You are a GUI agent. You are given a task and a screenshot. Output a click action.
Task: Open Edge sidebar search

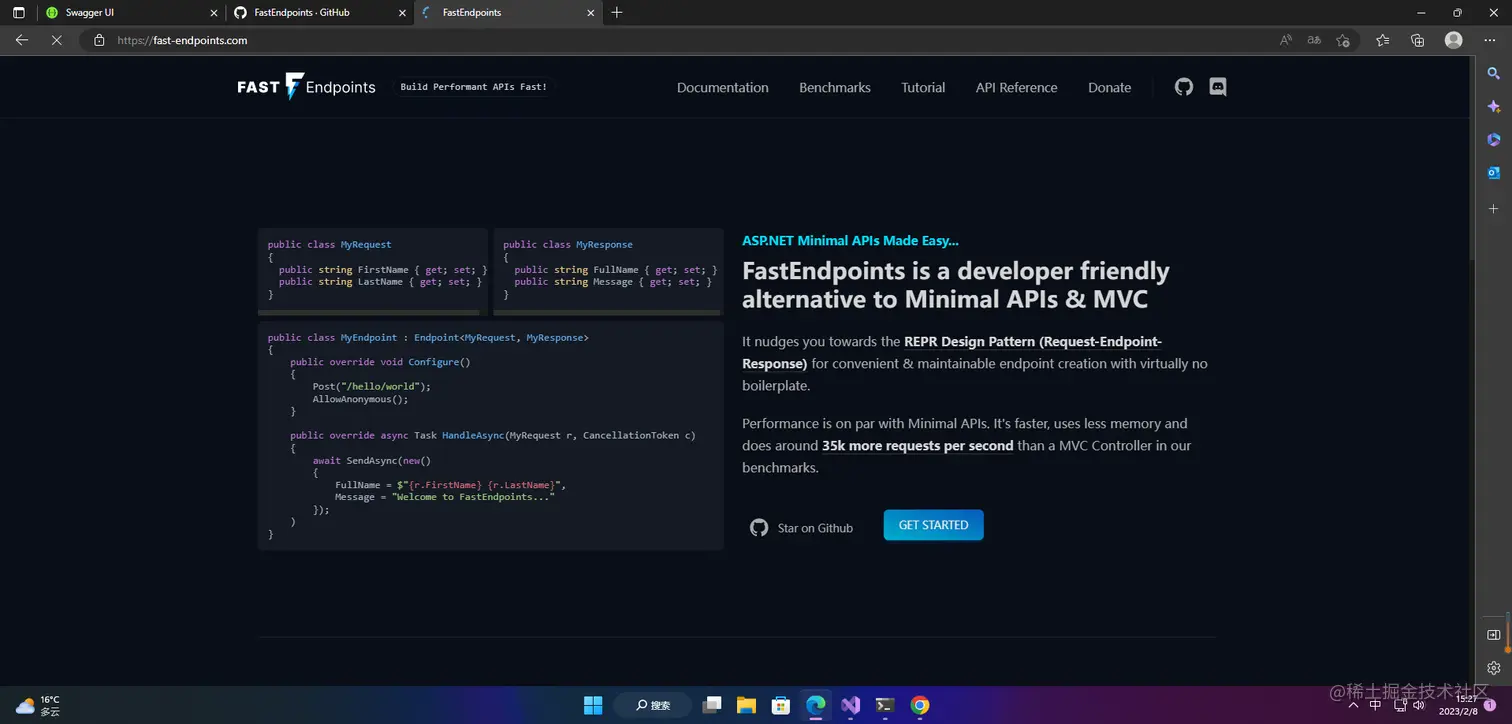[1494, 73]
